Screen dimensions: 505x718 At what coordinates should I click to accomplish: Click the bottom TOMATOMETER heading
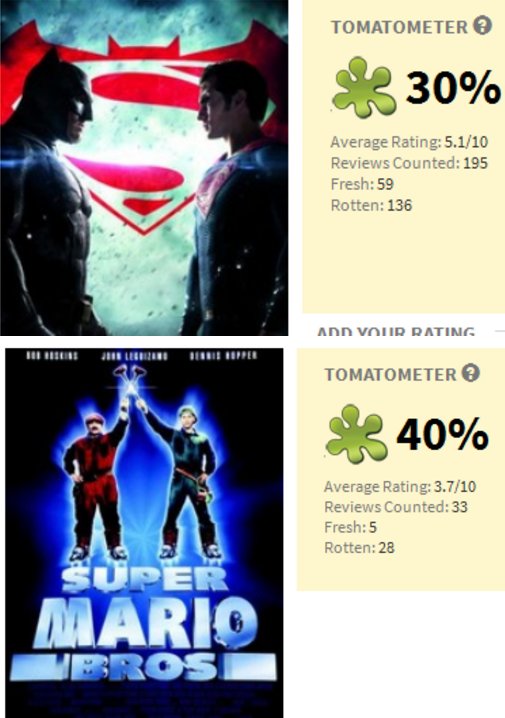(391, 375)
